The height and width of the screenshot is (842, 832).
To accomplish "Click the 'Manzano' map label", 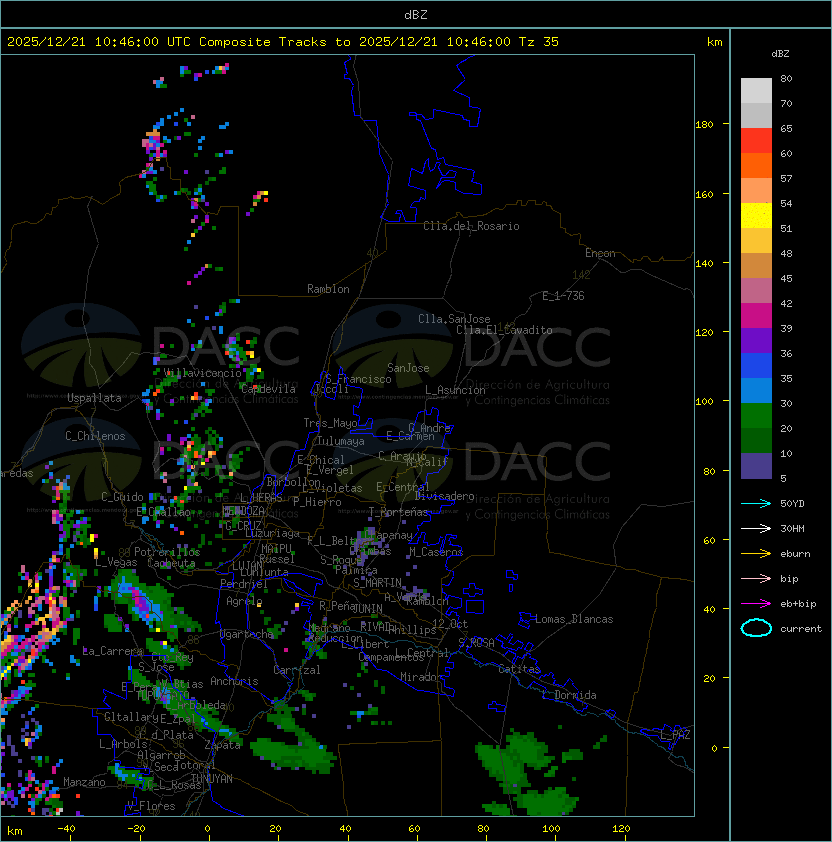I will (x=84, y=782).
